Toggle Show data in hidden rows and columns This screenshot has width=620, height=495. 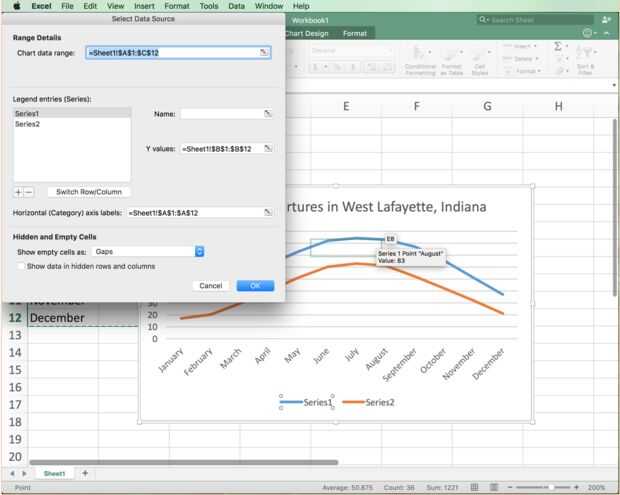21,266
